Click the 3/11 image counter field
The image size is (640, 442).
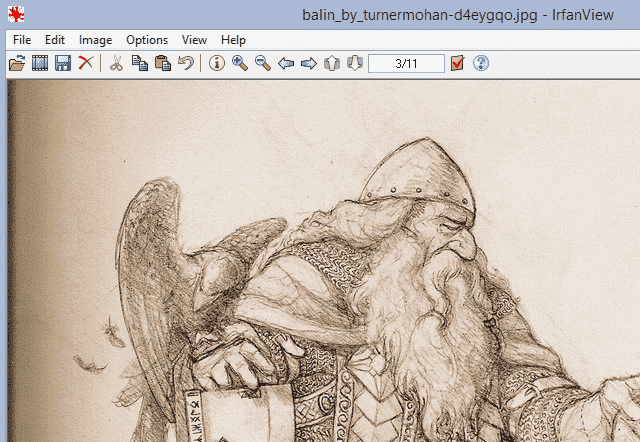click(x=406, y=64)
